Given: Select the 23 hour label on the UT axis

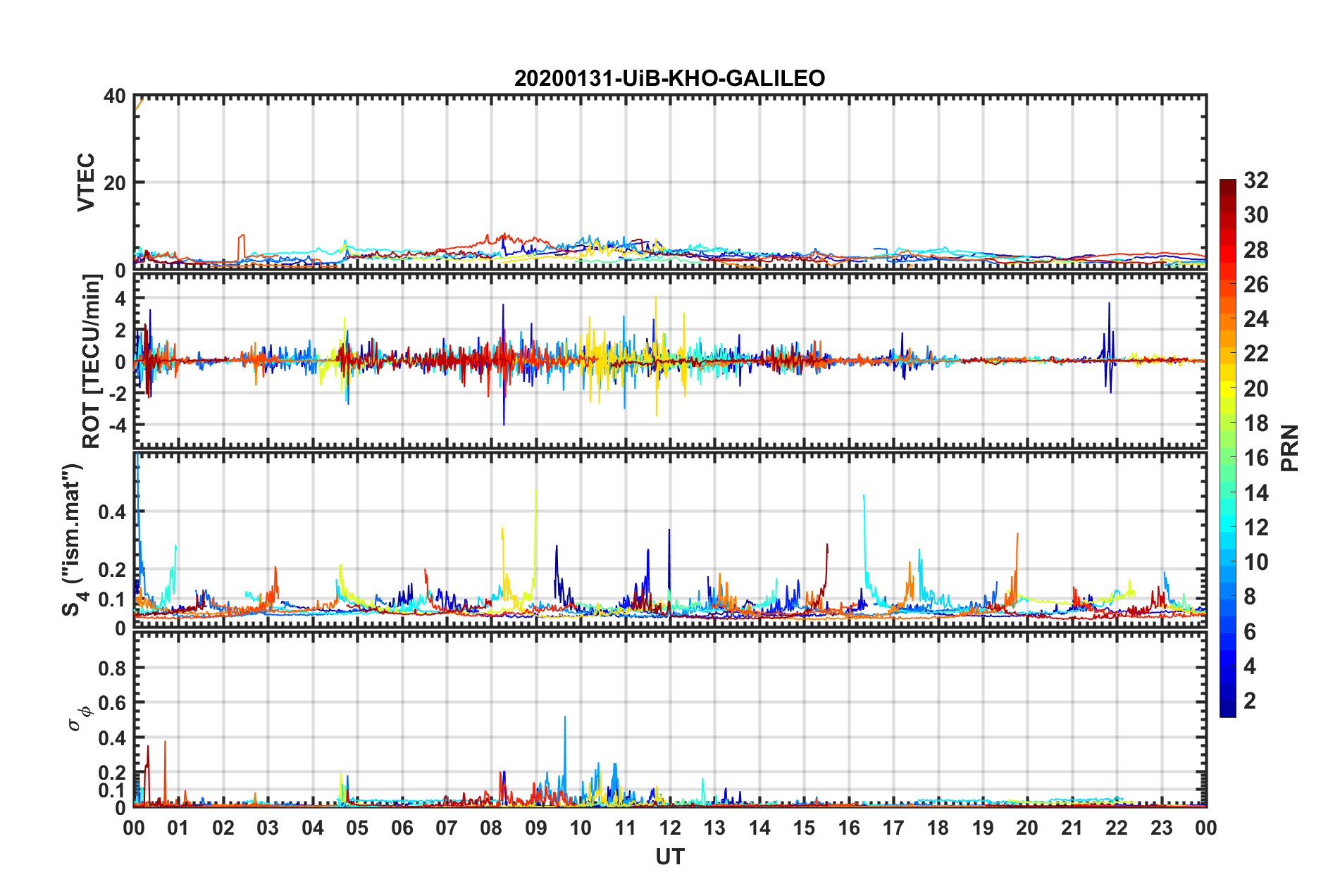Looking at the screenshot, I should [x=1162, y=828].
